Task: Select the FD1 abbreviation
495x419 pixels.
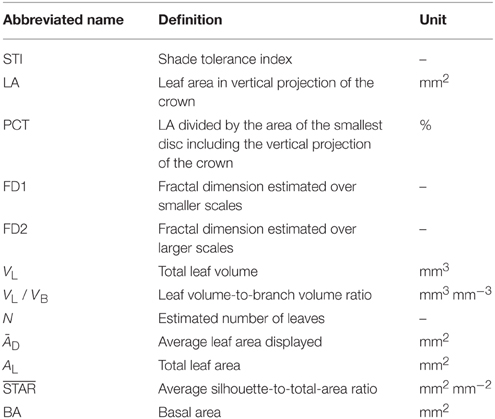Action: tap(15, 187)
